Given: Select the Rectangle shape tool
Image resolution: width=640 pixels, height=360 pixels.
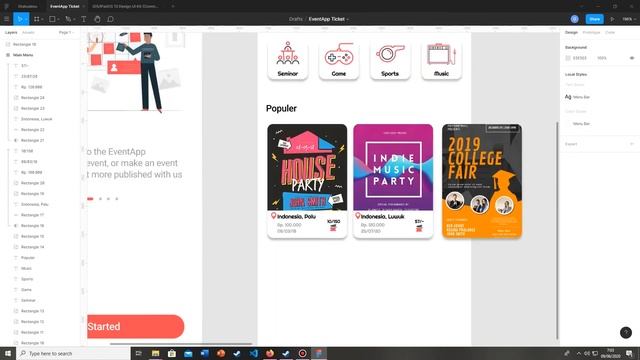Looking at the screenshot, I should (x=52, y=19).
